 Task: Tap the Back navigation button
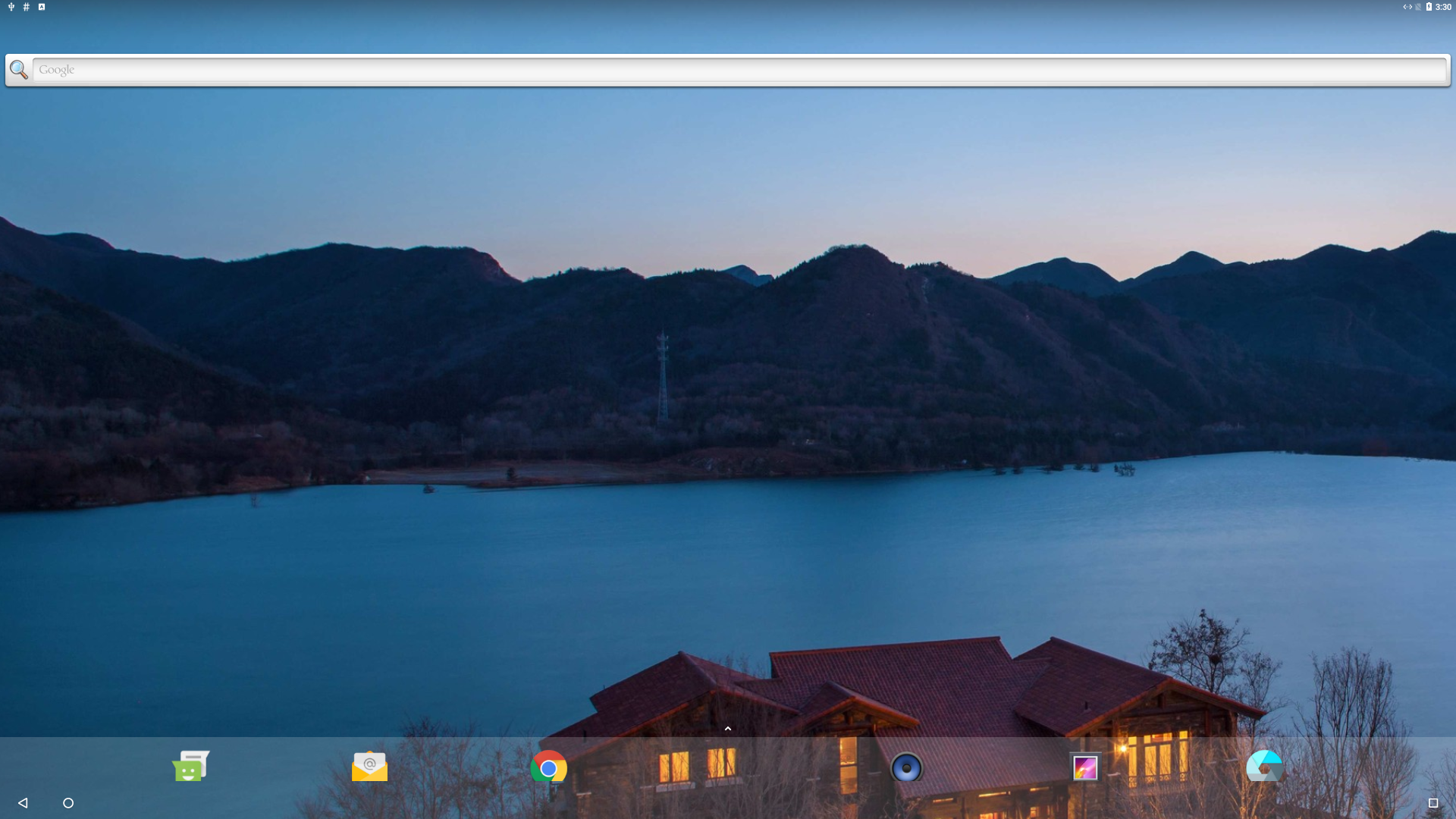point(23,803)
